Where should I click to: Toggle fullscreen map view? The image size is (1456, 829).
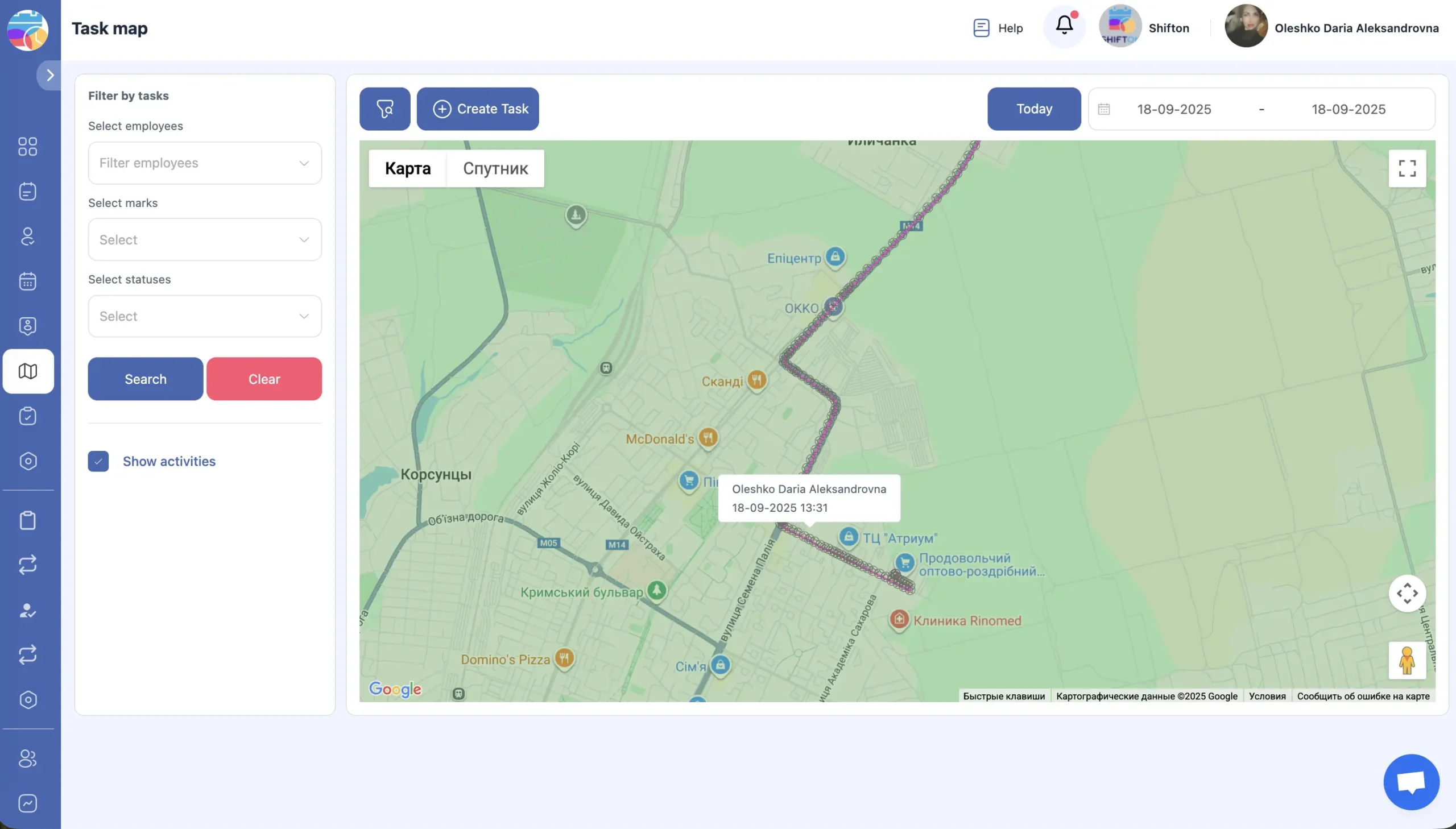(1407, 168)
